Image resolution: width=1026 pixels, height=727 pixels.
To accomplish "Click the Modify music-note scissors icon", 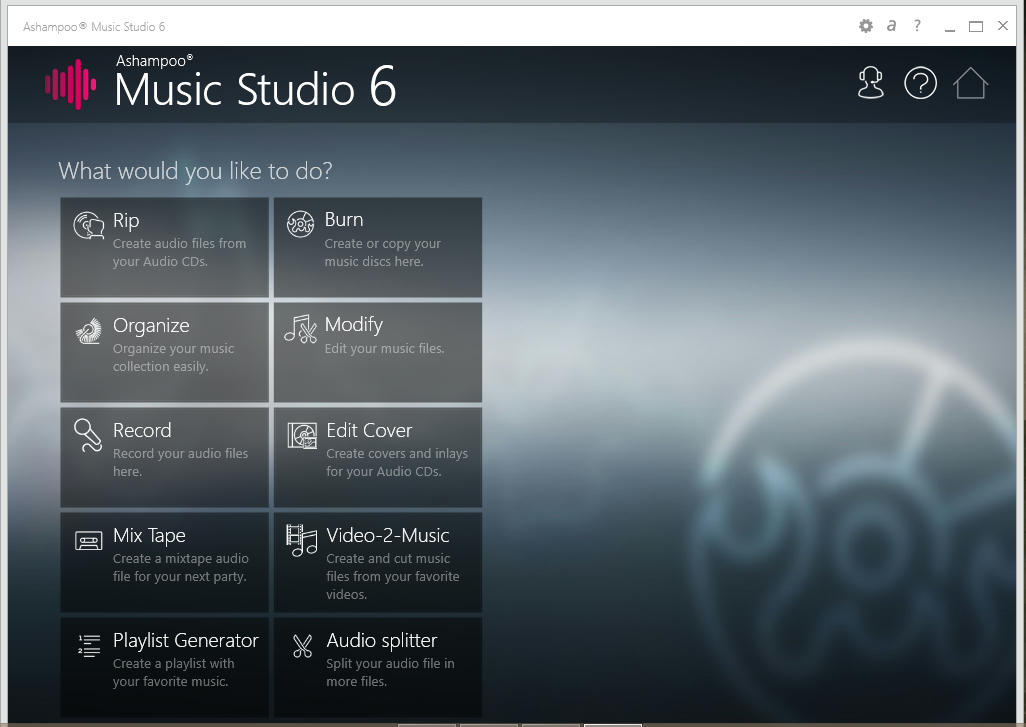I will click(300, 329).
